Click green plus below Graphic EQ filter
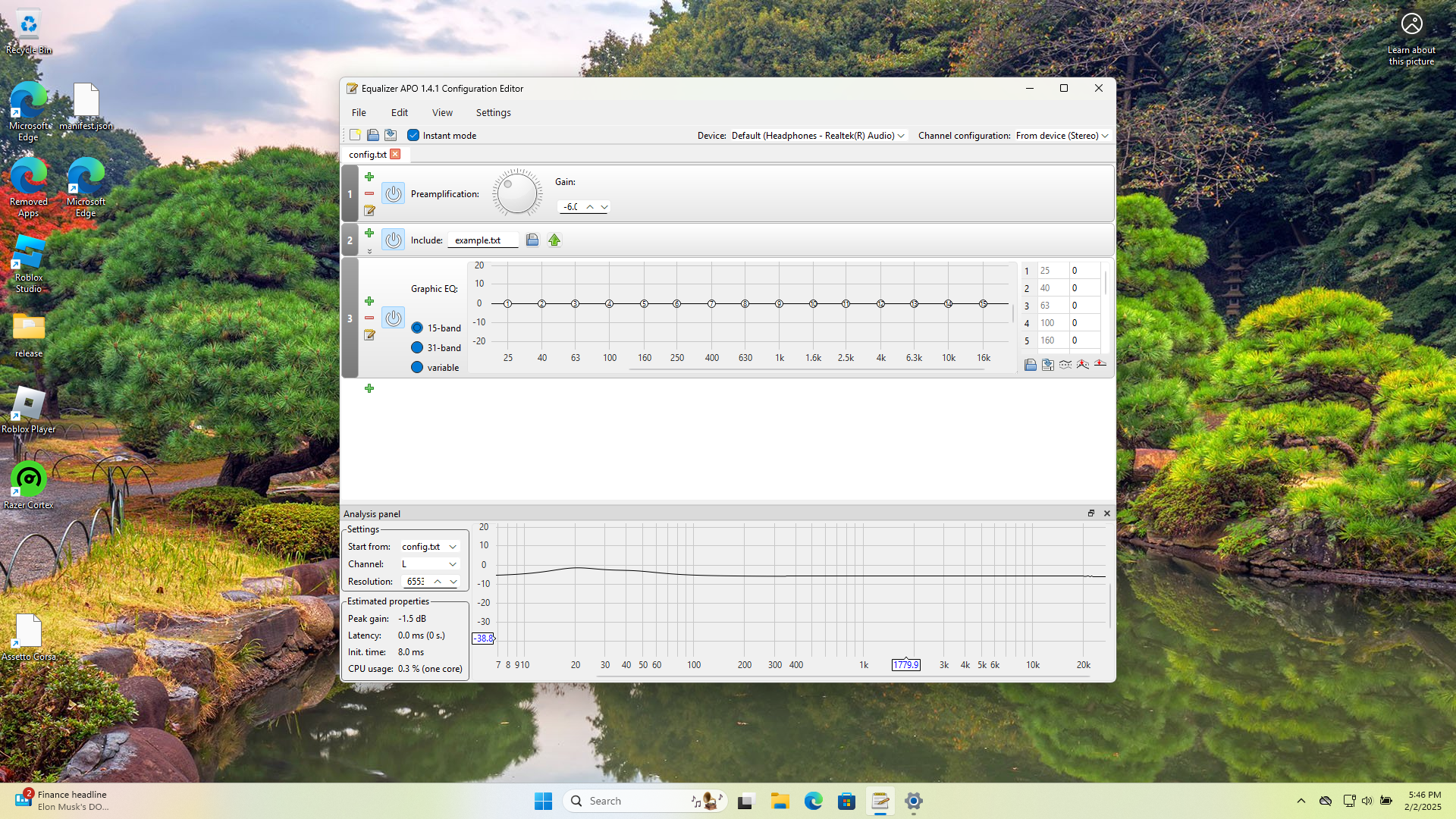1456x819 pixels. (x=369, y=388)
